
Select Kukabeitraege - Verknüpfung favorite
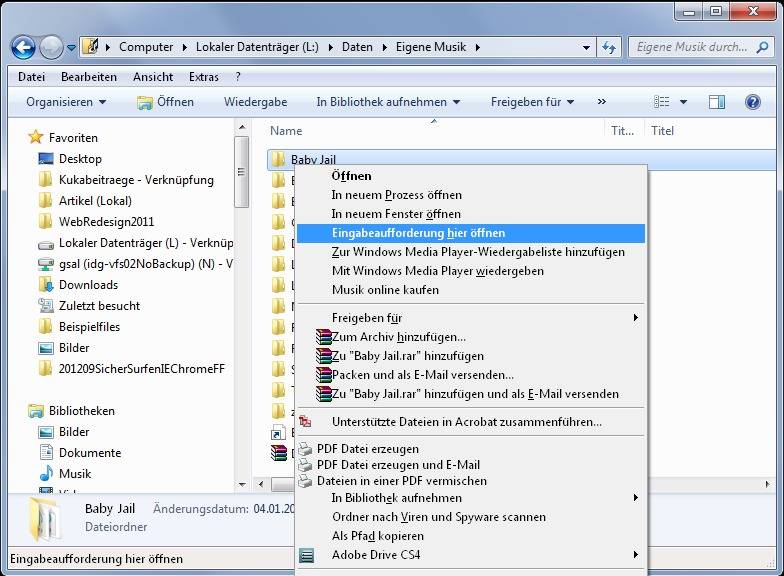click(136, 180)
